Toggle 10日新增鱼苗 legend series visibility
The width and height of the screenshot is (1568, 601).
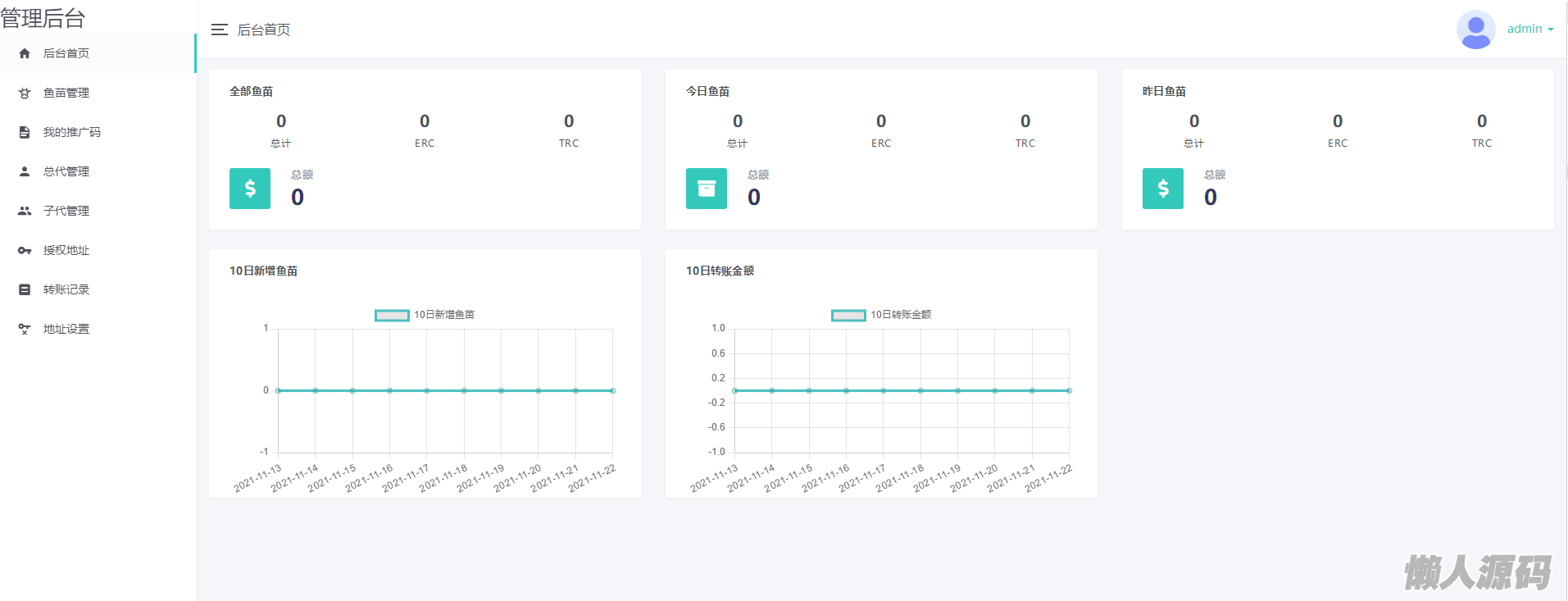392,315
